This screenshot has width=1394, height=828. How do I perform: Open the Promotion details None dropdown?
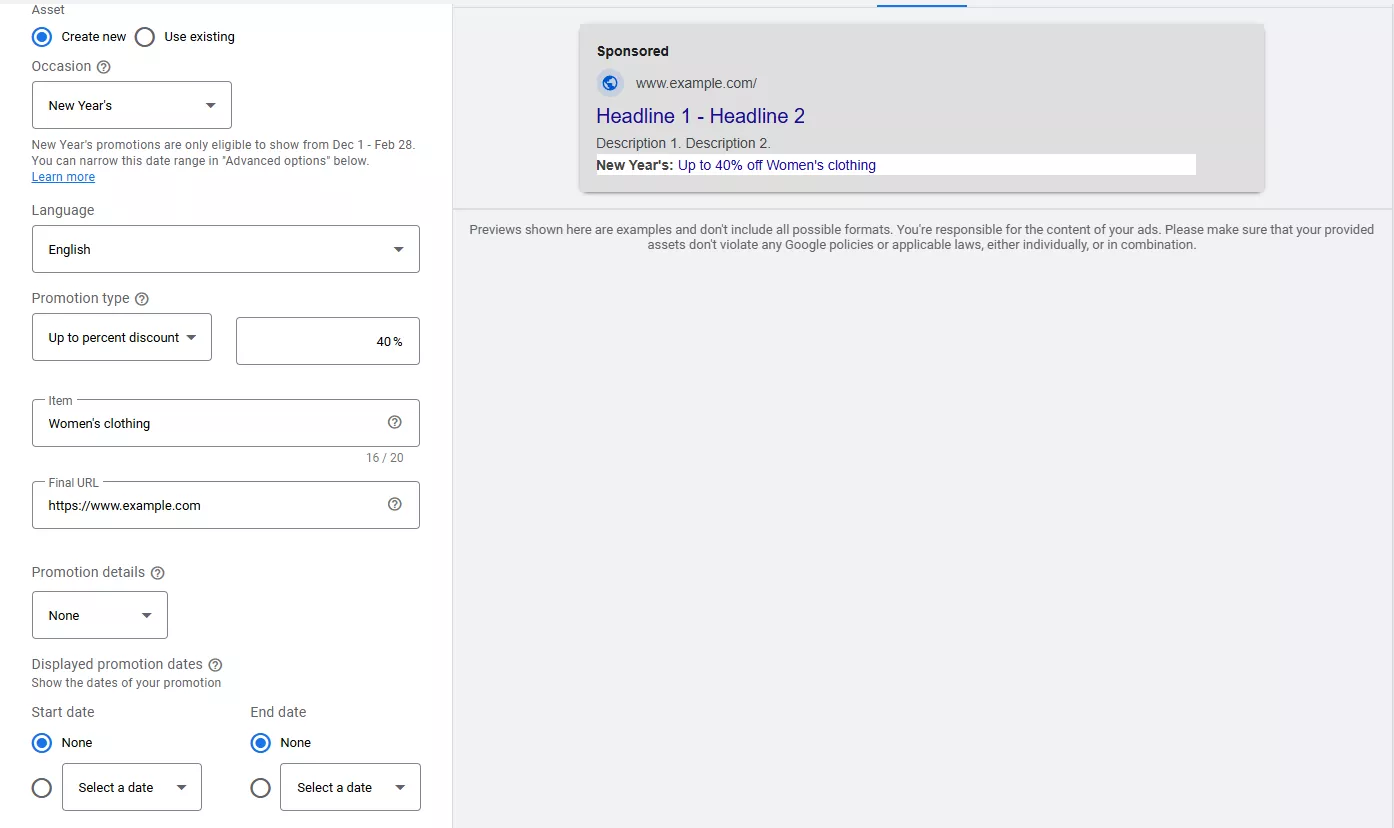click(x=100, y=615)
